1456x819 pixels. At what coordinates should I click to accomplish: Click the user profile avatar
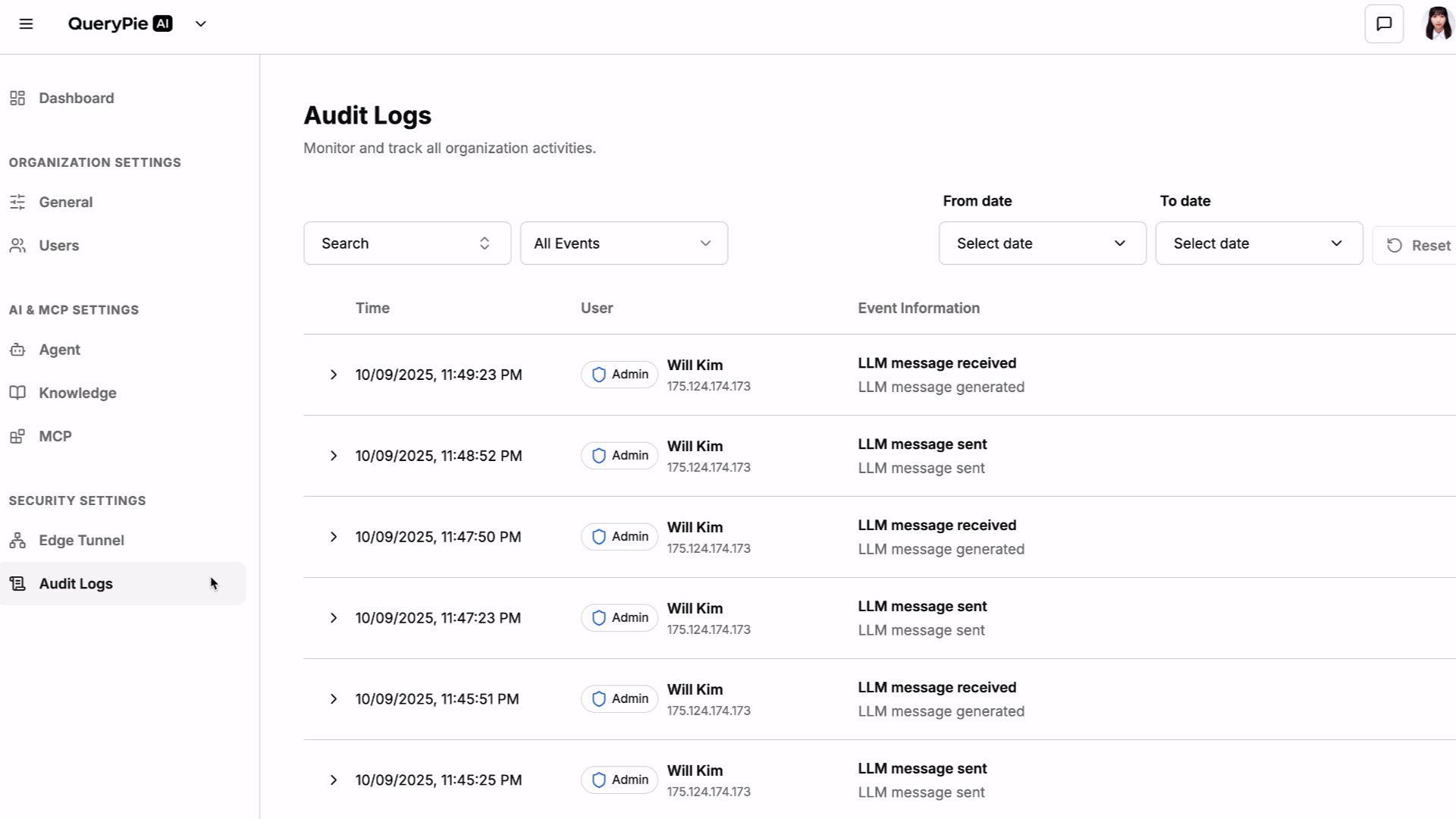[x=1438, y=24]
